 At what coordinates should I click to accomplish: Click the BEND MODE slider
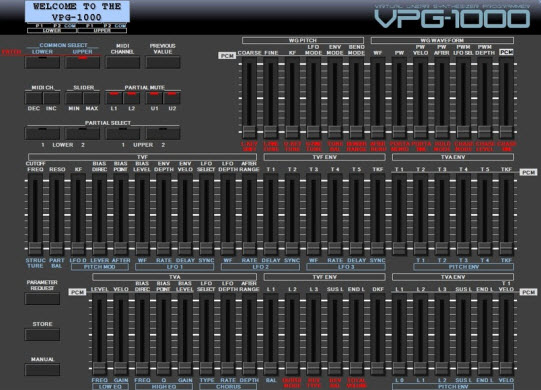[x=356, y=98]
